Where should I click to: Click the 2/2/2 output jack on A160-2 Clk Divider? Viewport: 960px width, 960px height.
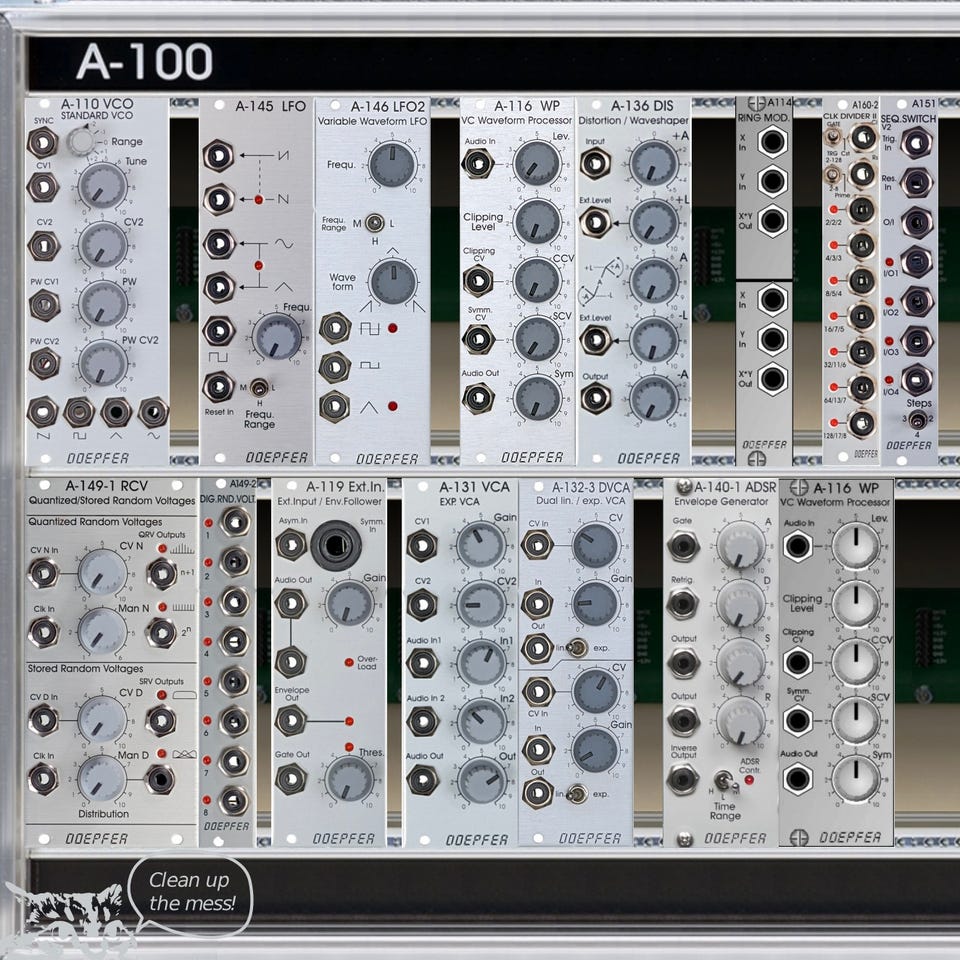[x=861, y=209]
